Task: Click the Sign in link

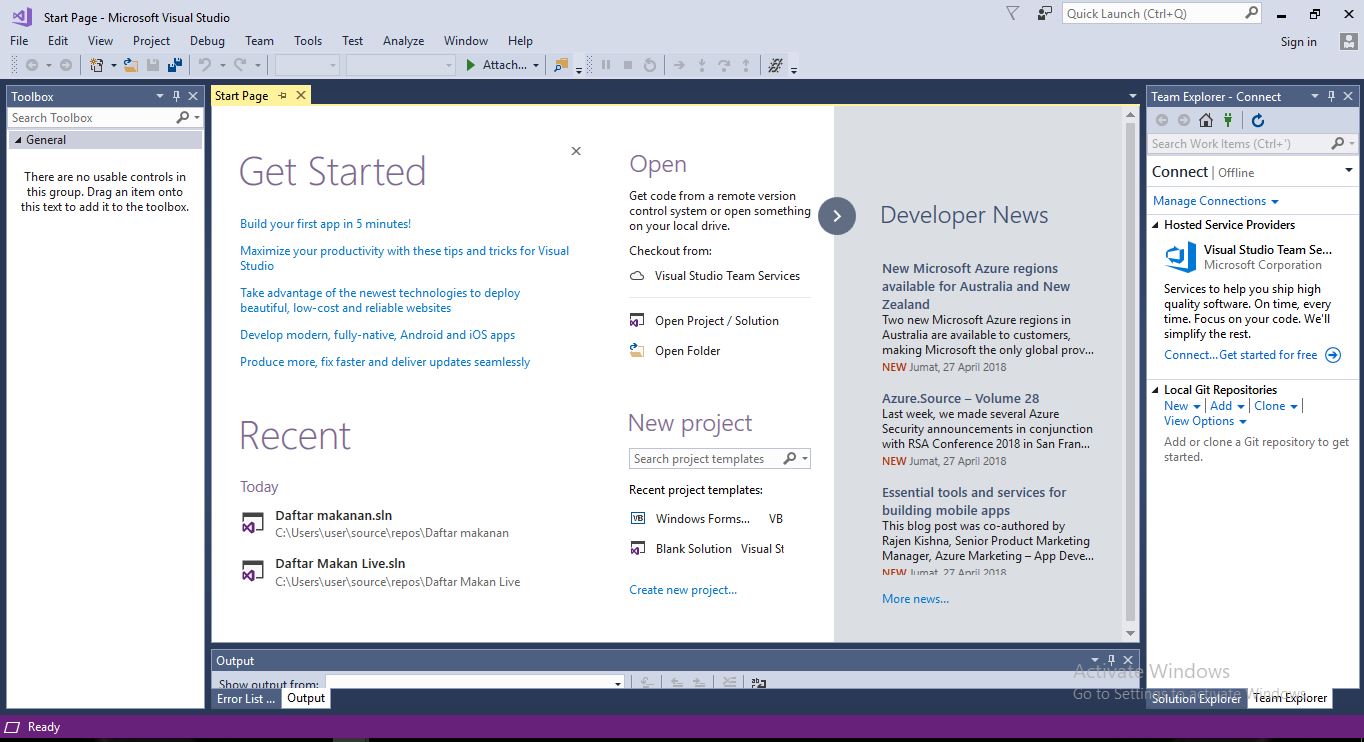Action: point(1298,42)
